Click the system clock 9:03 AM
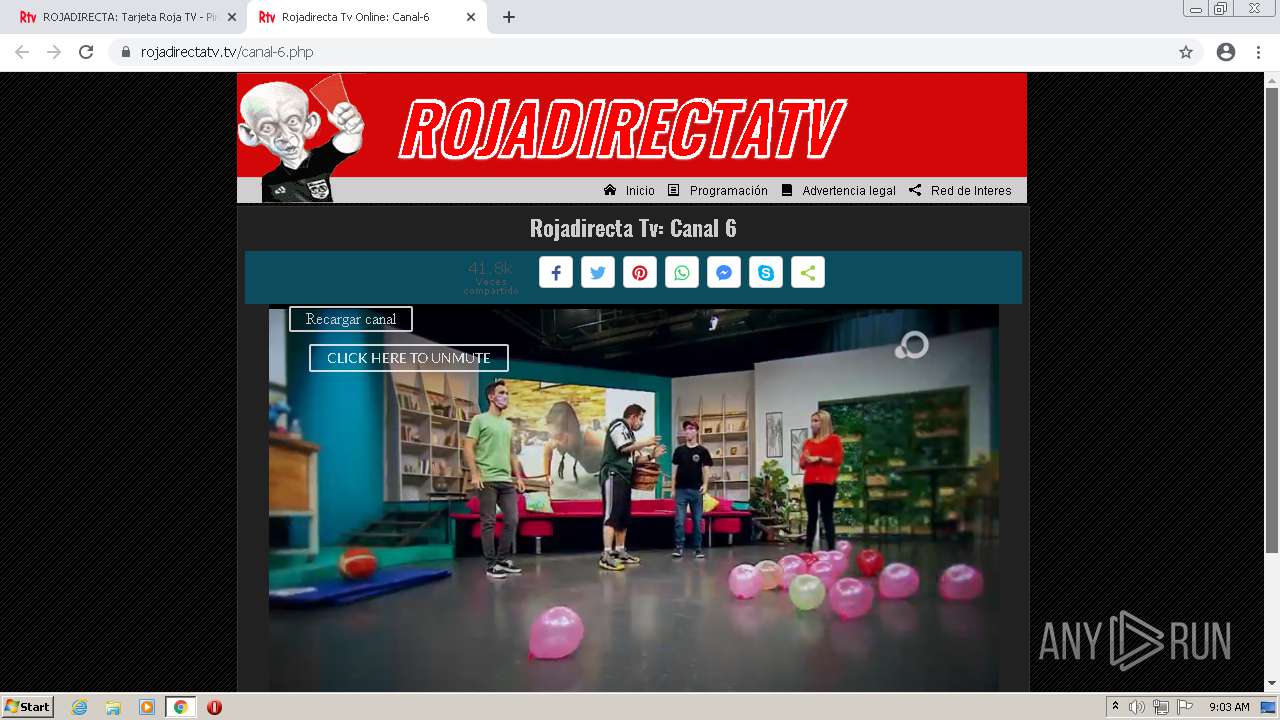1280x720 pixels. (x=1229, y=707)
